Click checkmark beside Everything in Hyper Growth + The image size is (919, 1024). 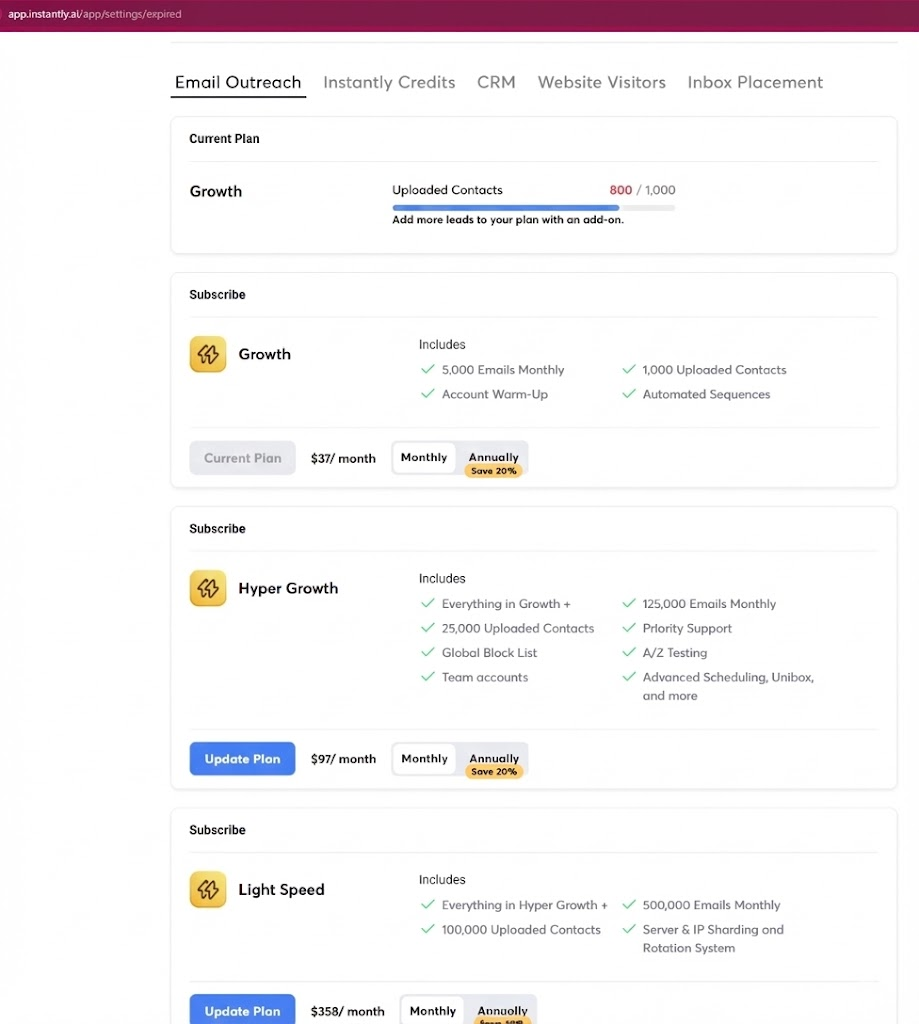428,904
